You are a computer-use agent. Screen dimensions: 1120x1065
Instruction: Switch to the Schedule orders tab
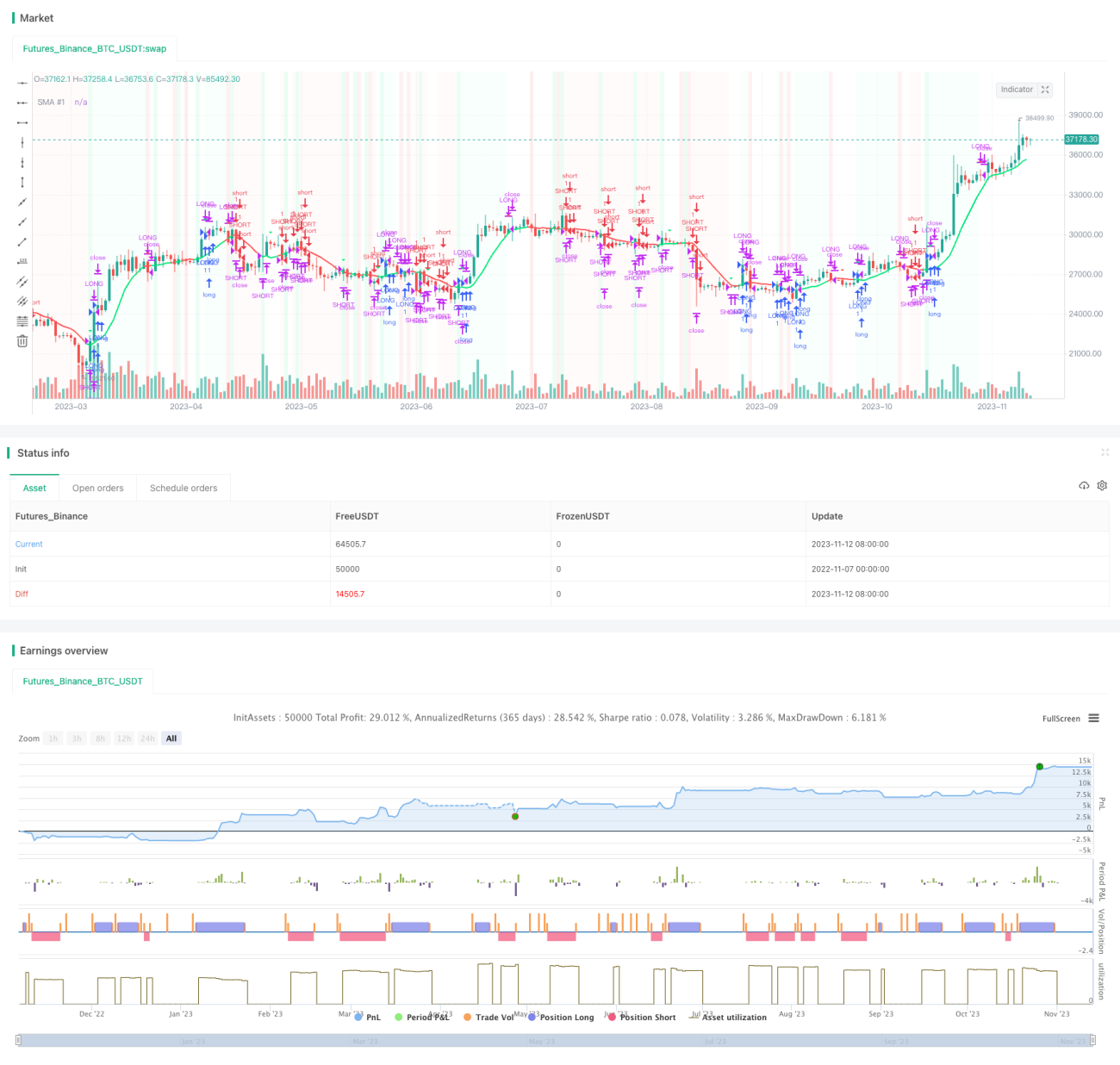pos(184,488)
